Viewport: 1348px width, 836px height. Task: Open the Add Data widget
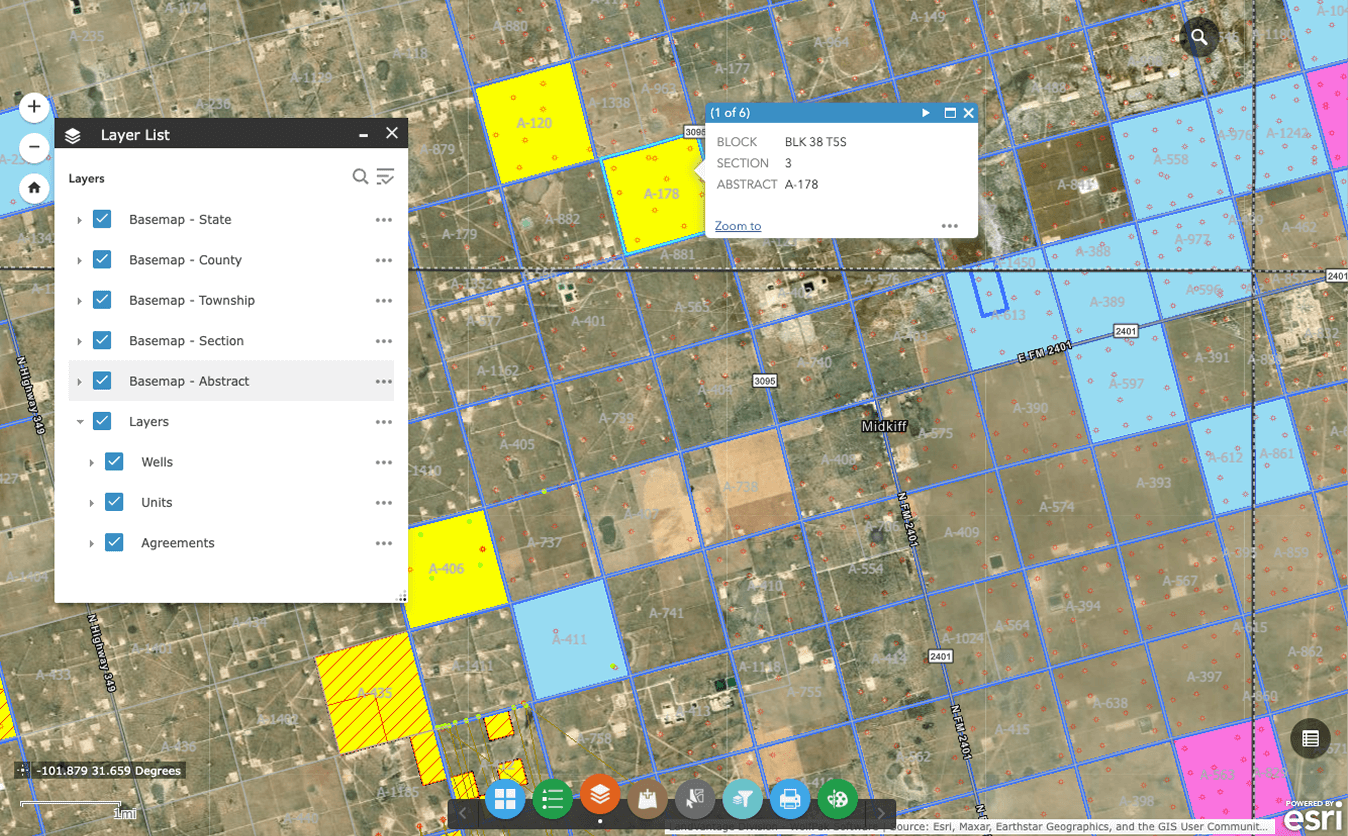pyautogui.click(x=647, y=799)
